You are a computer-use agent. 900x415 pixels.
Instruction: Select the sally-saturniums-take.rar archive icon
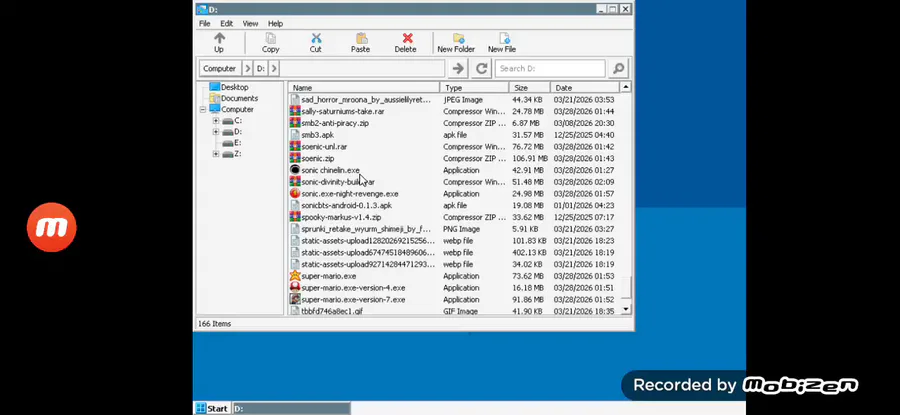295,111
